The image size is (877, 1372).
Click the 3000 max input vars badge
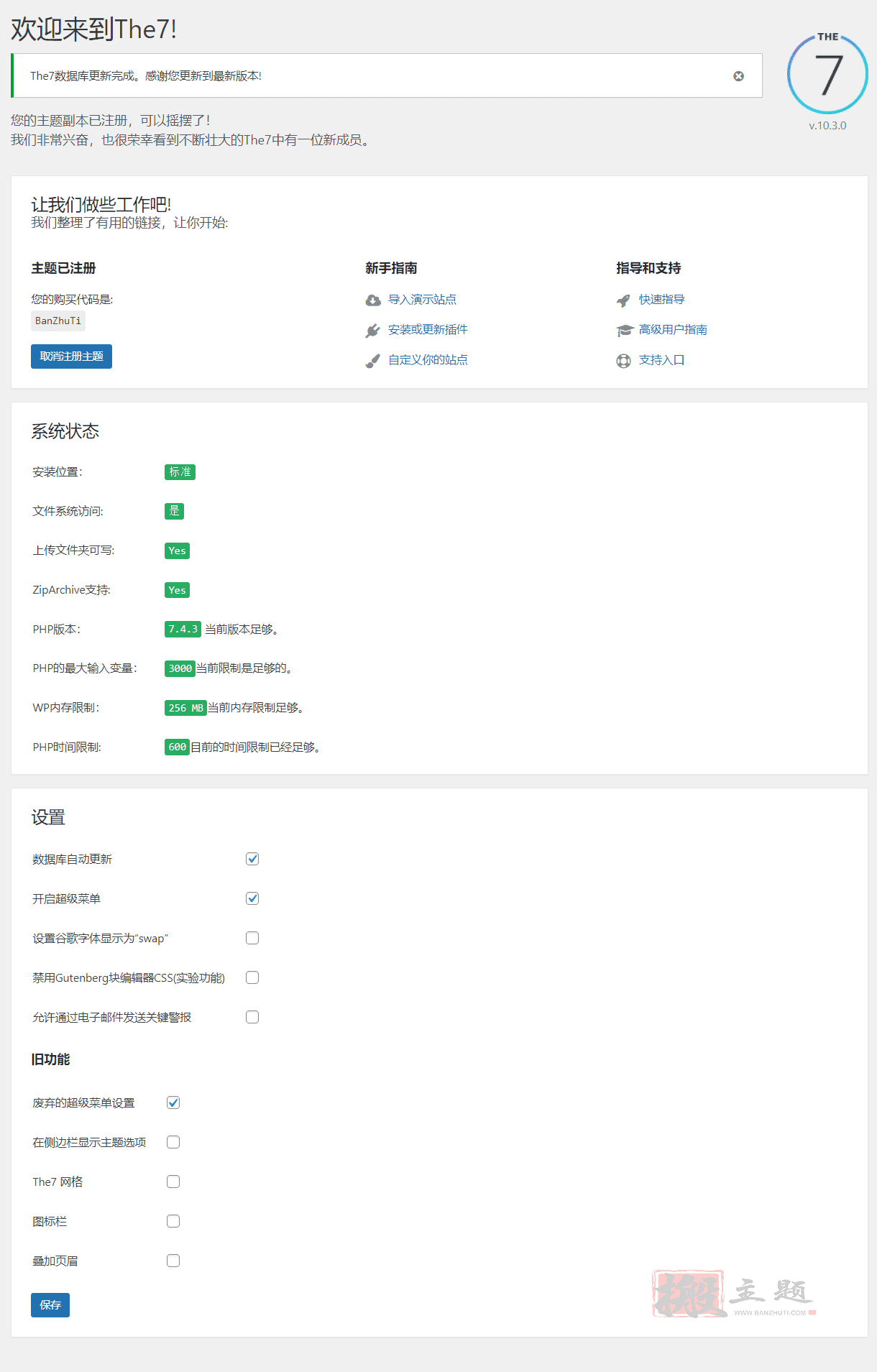pyautogui.click(x=180, y=668)
